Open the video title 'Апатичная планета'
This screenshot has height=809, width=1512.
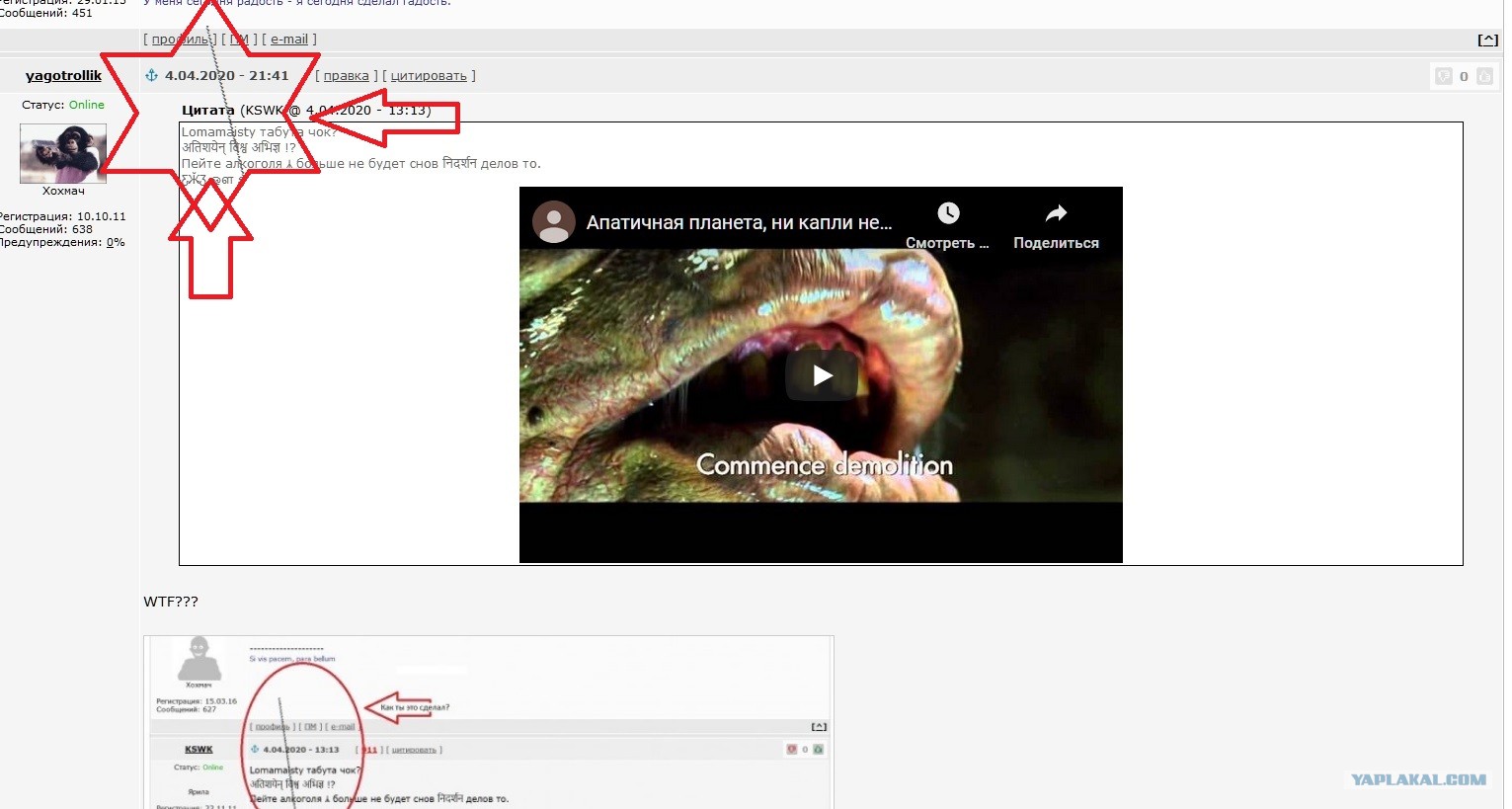(x=739, y=223)
